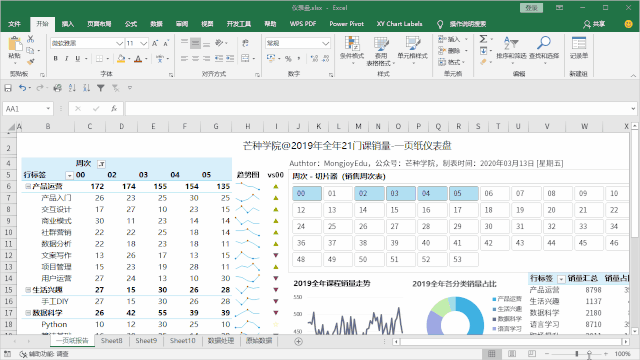Click Increase Decimal icon

(314, 59)
